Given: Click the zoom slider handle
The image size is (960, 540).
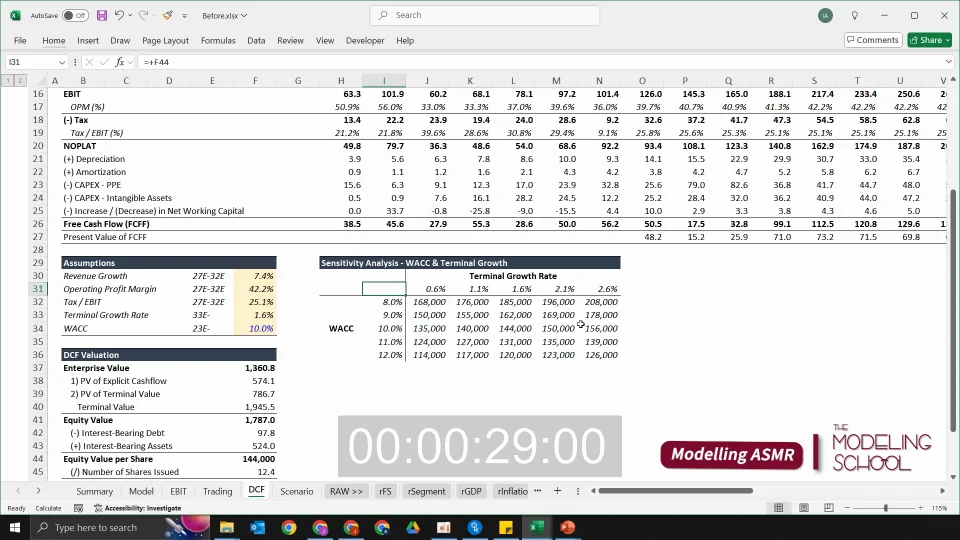Looking at the screenshot, I should point(885,508).
